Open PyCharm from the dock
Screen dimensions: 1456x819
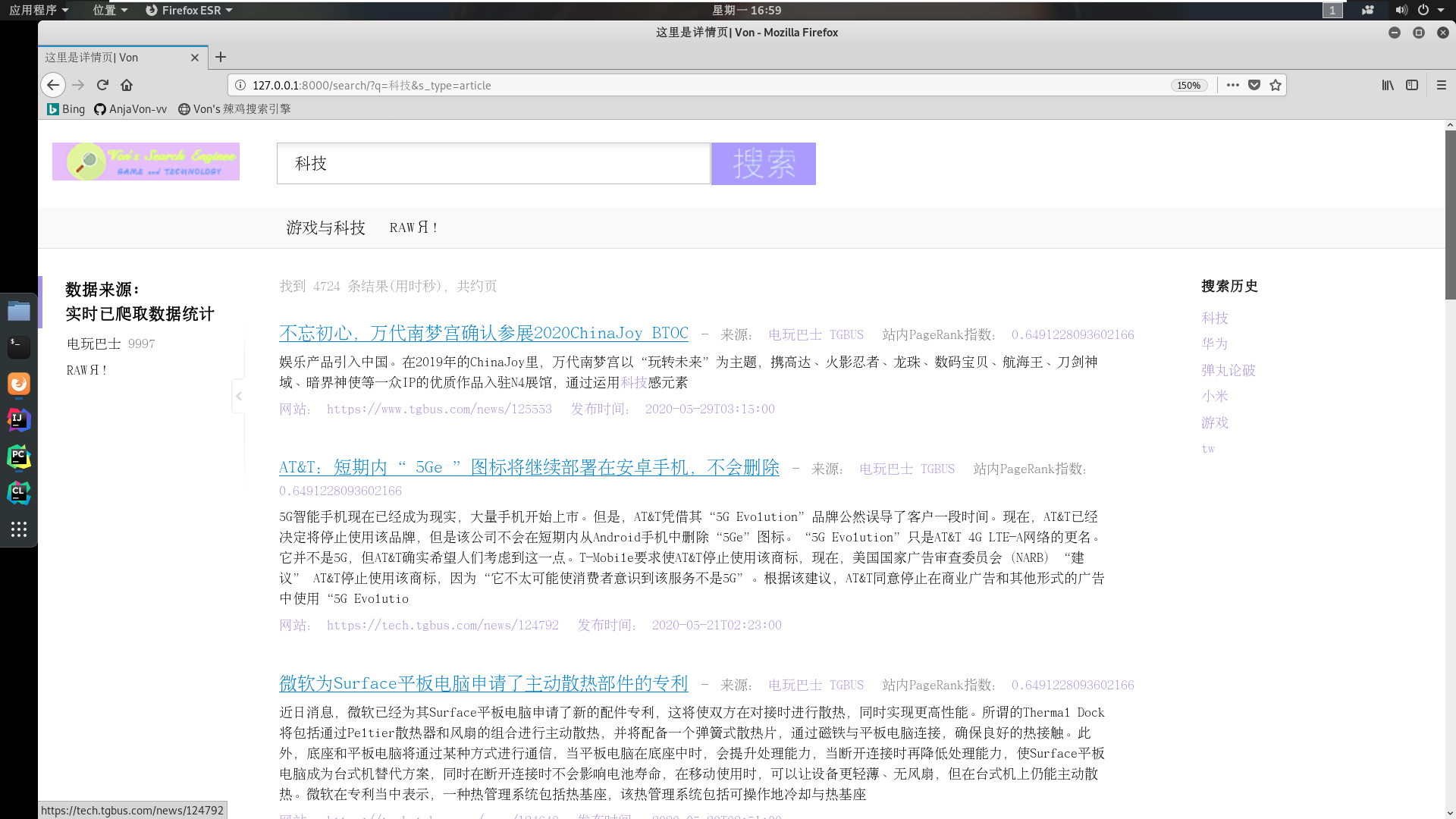coord(18,457)
